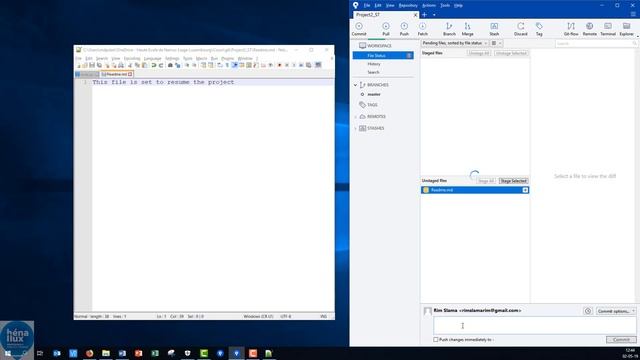The width and height of the screenshot is (640, 360).
Task: Open Search in the Workspace sidebar
Action: pos(373,72)
